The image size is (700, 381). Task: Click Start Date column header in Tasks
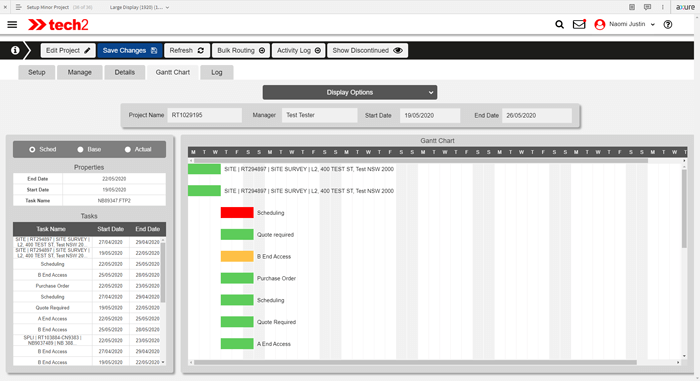point(111,229)
